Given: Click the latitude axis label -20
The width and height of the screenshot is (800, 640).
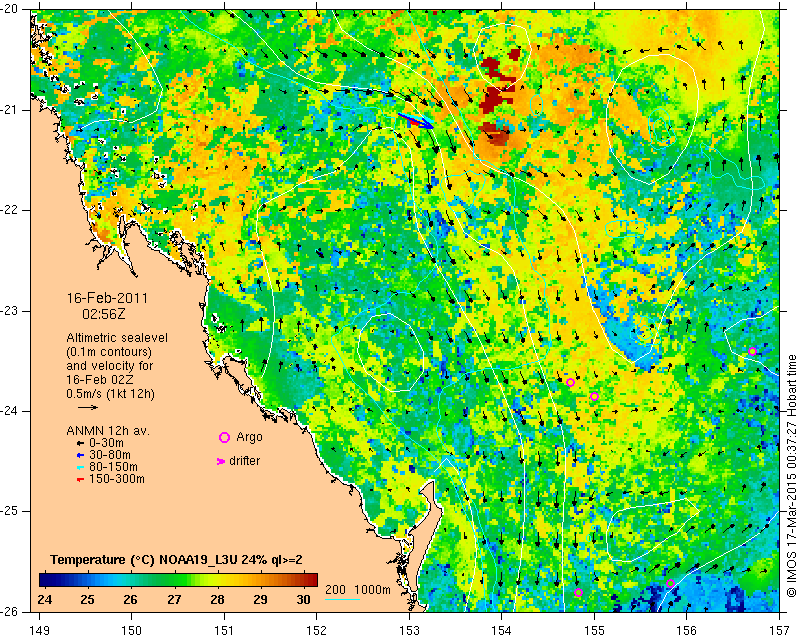Looking at the screenshot, I should 11,10.
